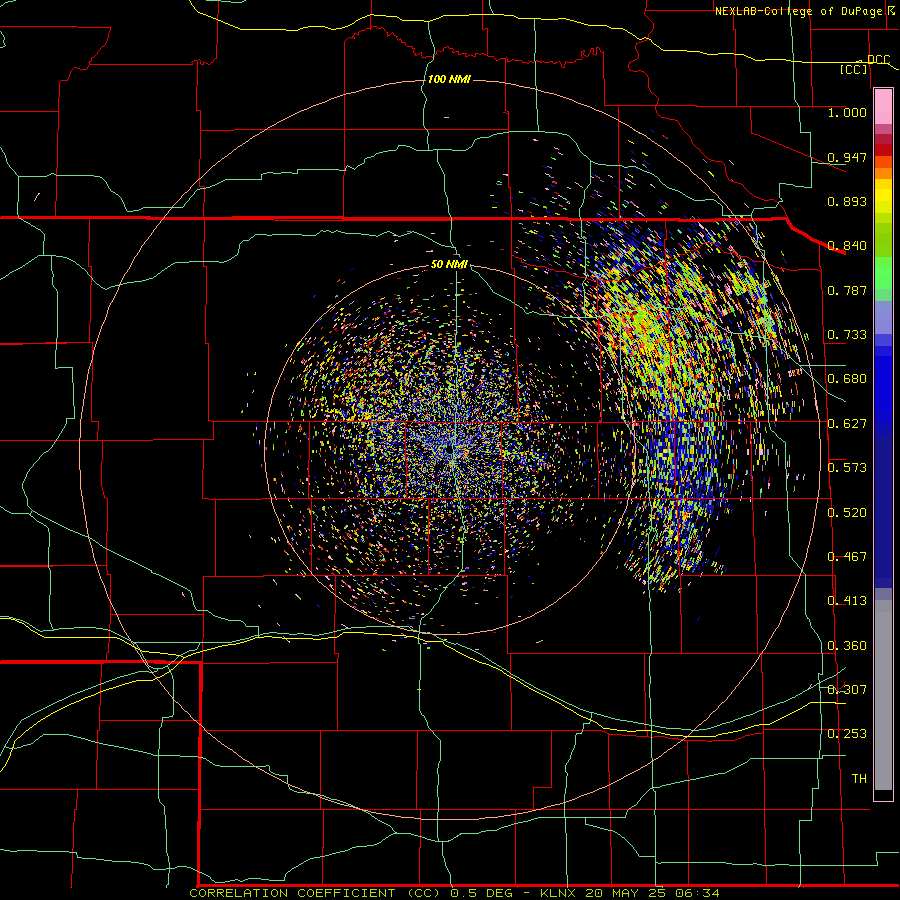The height and width of the screenshot is (900, 900).
Task: Click the 0.787 legend value
Action: coord(847,290)
